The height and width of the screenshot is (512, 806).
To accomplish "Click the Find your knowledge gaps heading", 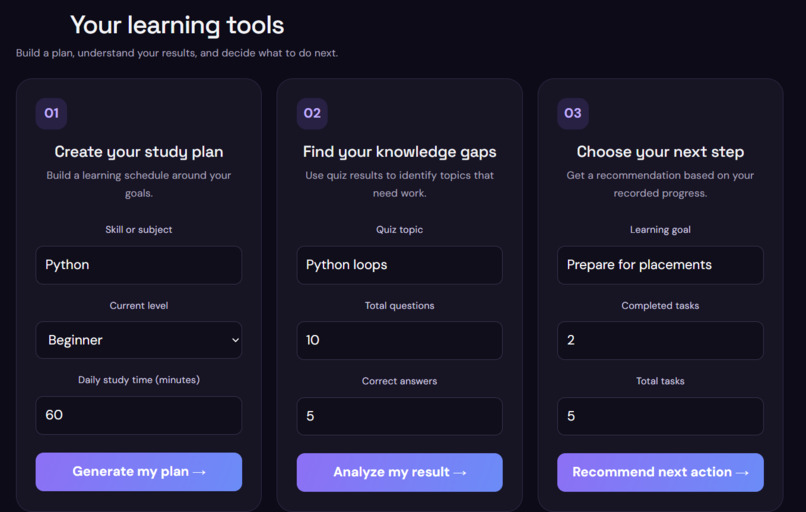I will point(399,152).
